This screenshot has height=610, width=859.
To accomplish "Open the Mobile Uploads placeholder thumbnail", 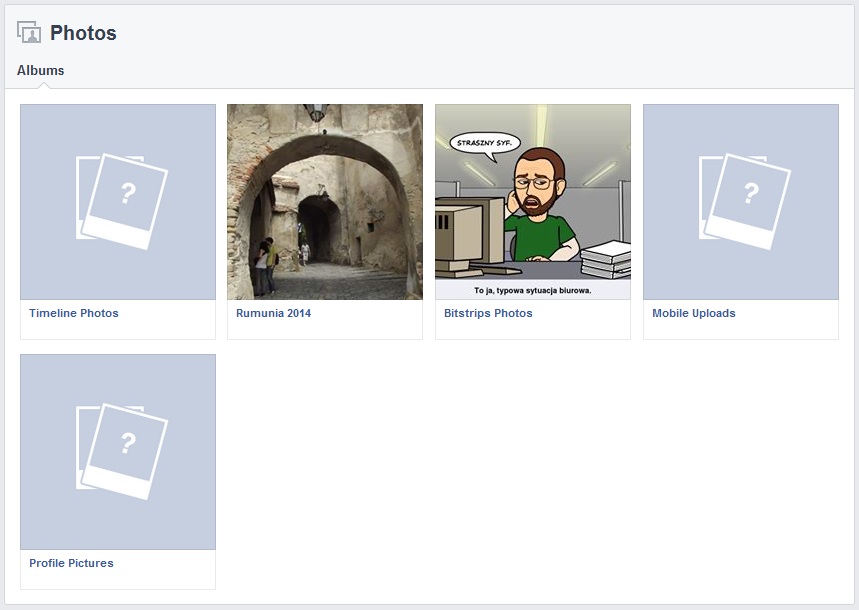I will (x=741, y=202).
